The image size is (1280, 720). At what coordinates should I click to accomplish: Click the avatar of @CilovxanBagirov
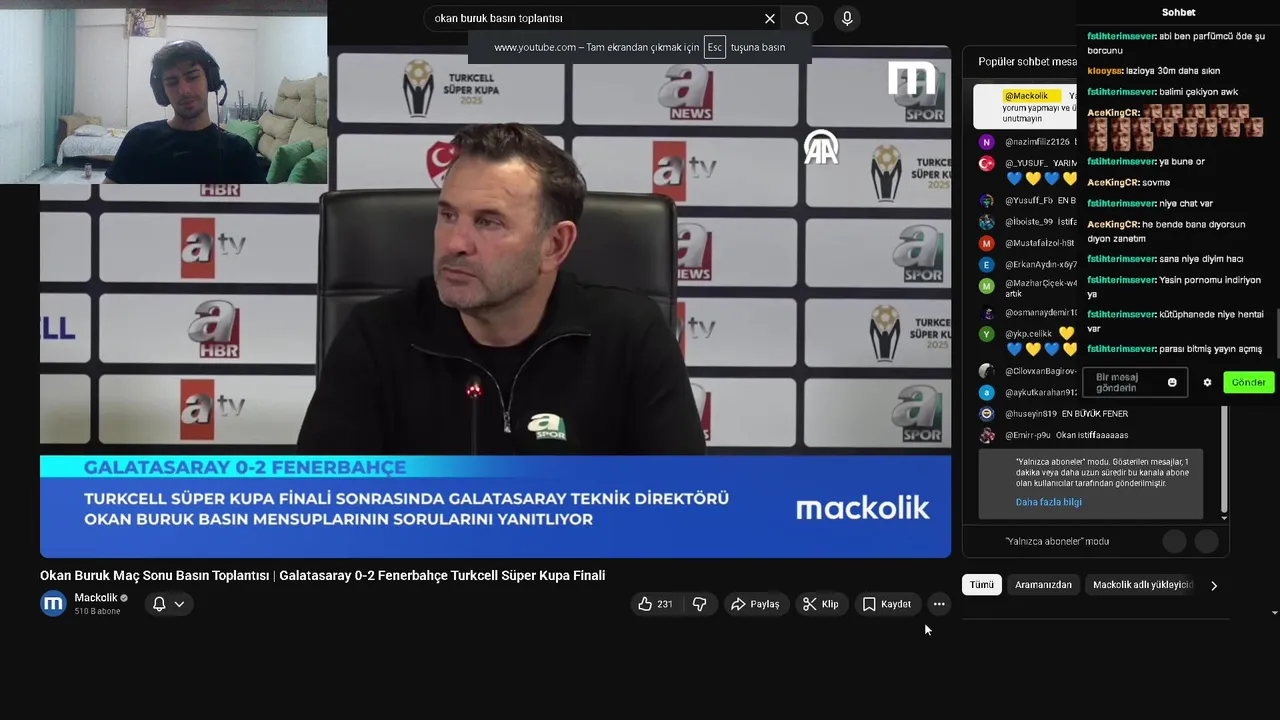click(986, 371)
